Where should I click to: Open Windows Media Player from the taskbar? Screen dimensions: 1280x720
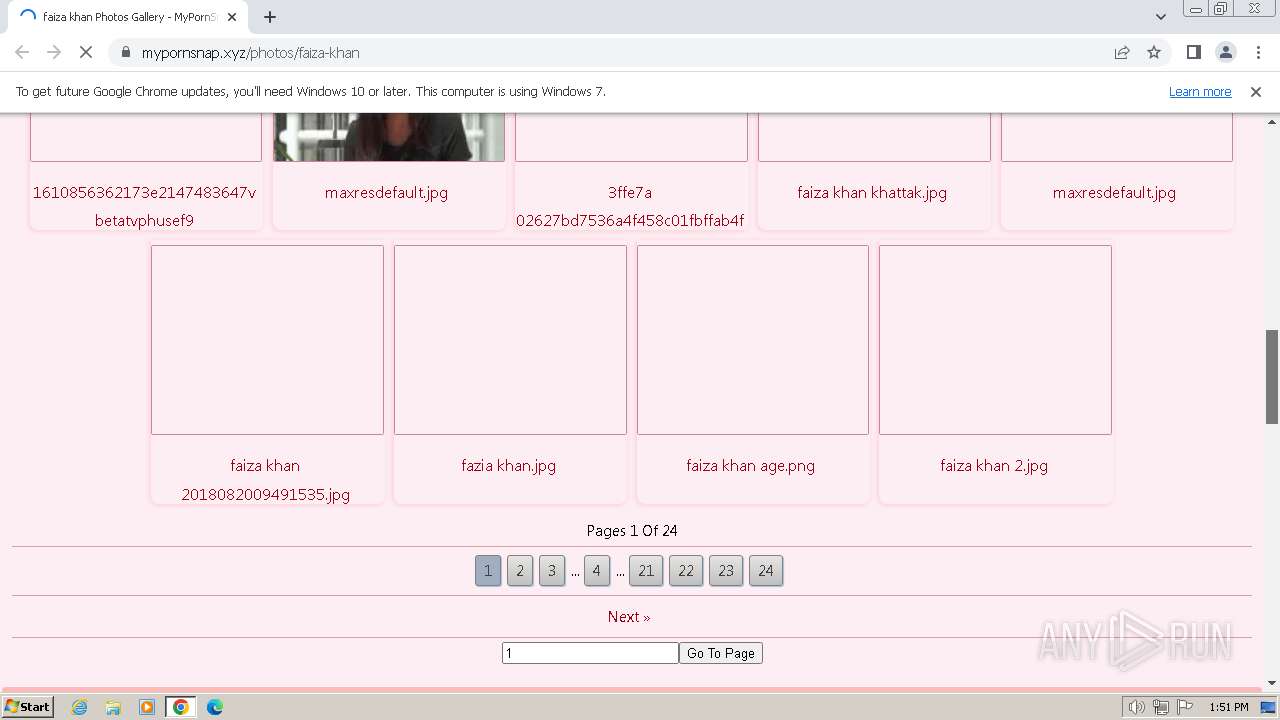(147, 707)
